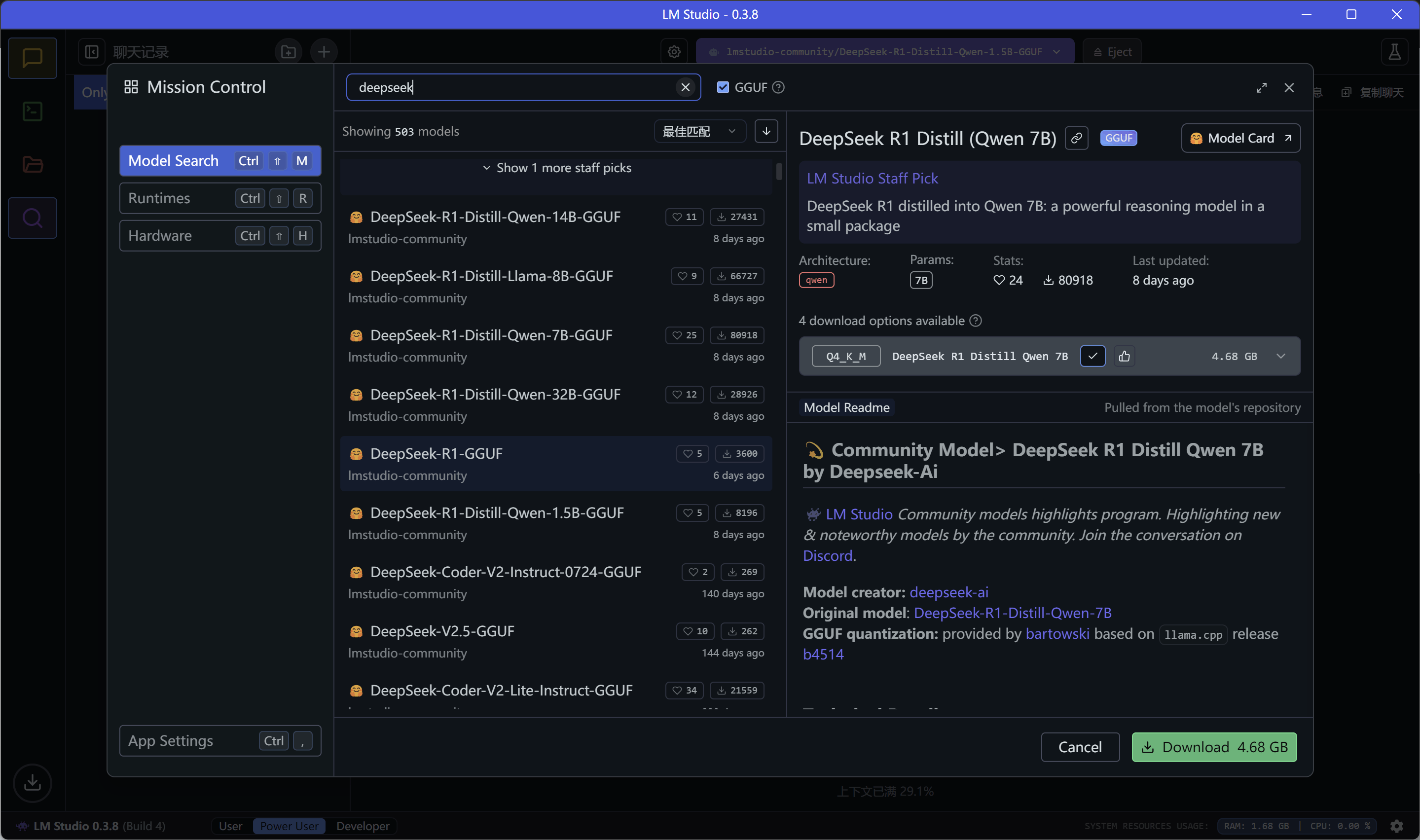
Task: Expand the Q4_K_M download options chevron
Action: tap(1281, 356)
